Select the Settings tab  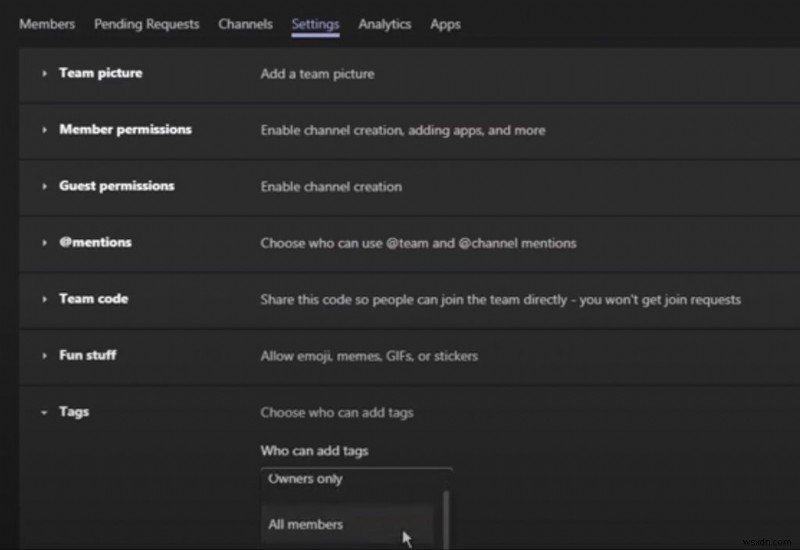[315, 24]
